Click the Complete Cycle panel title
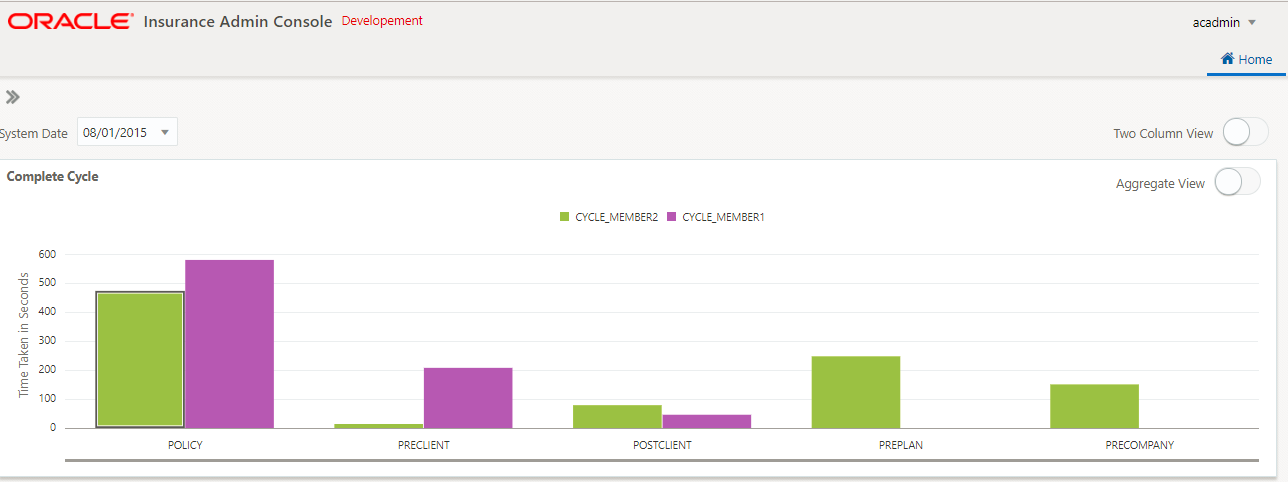 (x=52, y=176)
